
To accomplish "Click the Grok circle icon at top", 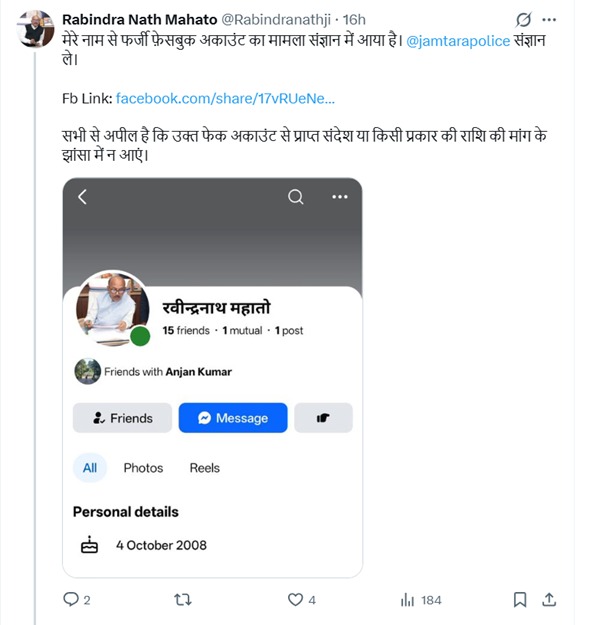I will (x=522, y=20).
